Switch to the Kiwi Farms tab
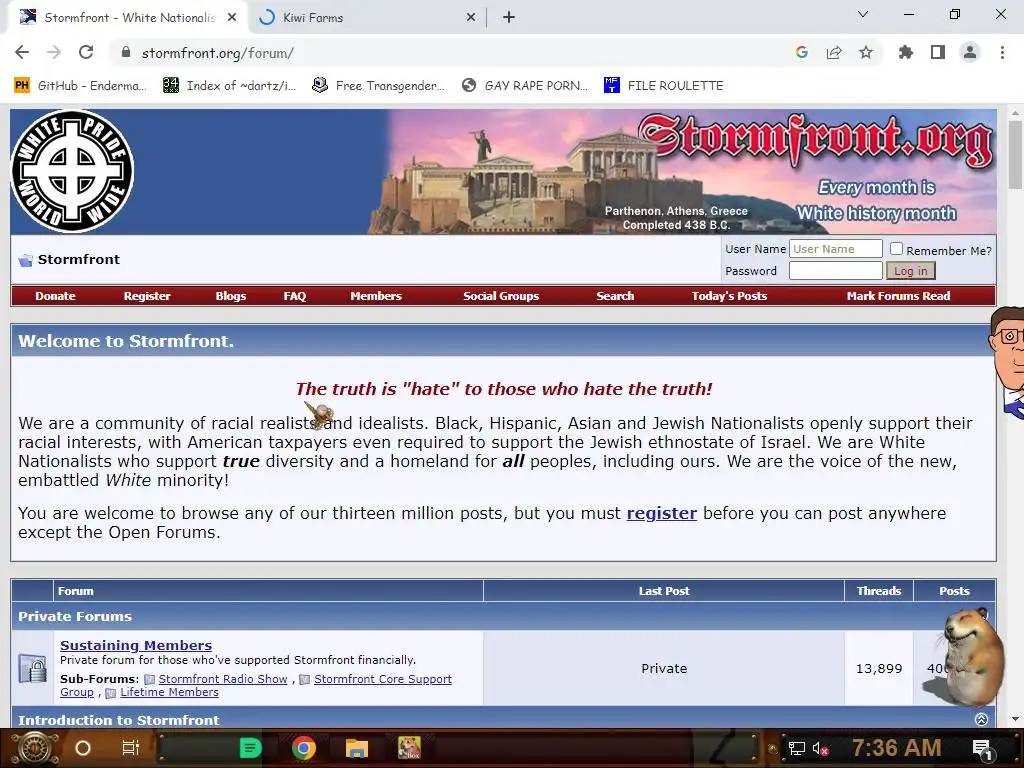Screen dimensions: 1024x768 pos(369,18)
